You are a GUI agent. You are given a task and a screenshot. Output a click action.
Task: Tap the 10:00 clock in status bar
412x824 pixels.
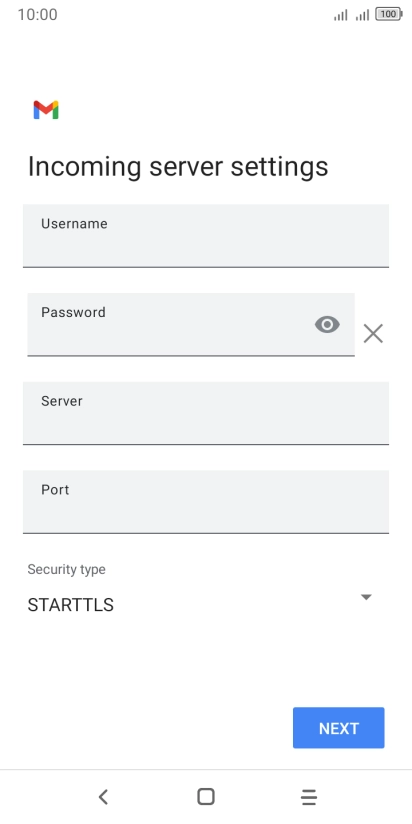pos(37,15)
